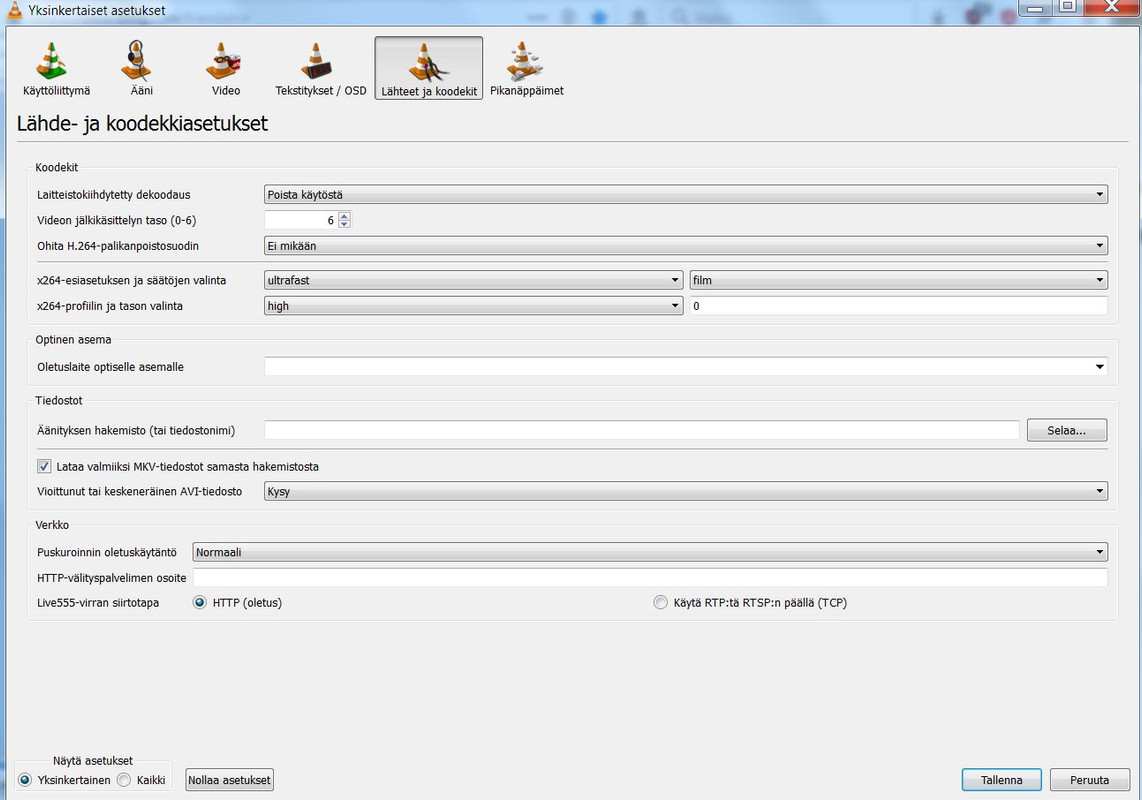Click the post-processing level value field
Viewport: 1142px width, 800px height.
coord(301,220)
